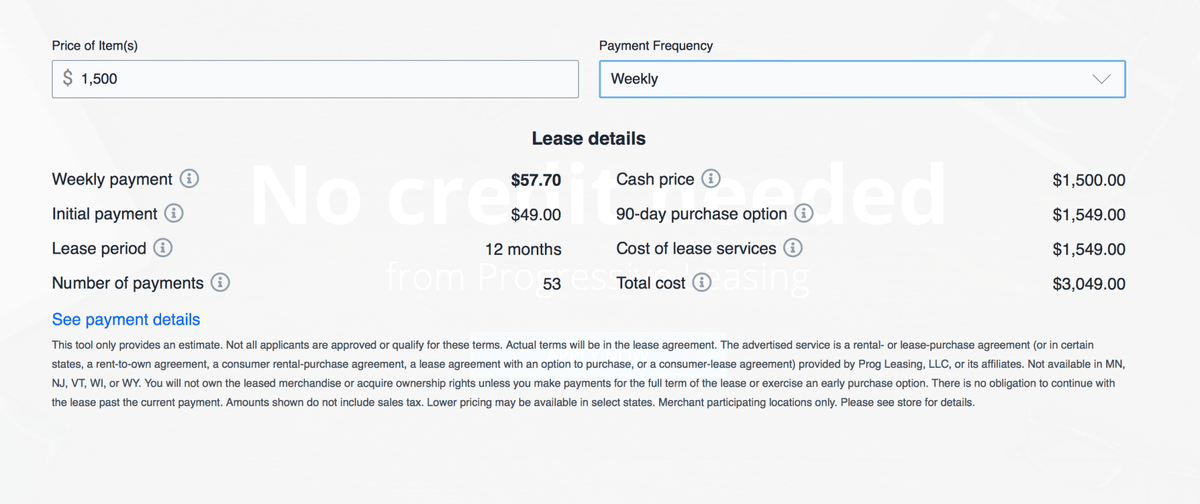
Task: Select the Lease details heading
Action: coord(589,139)
